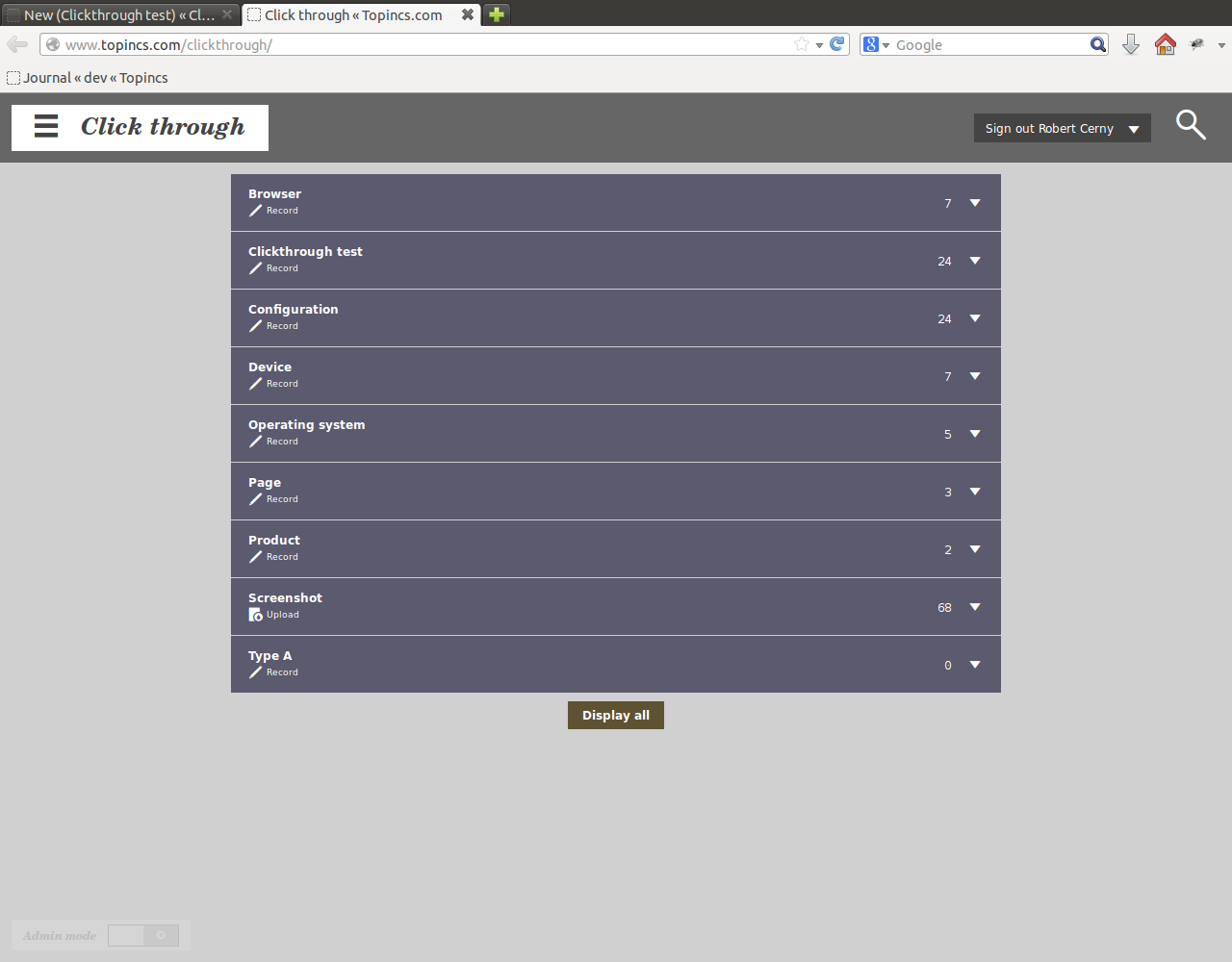Open the browser downloads arrow icon
1232x962 pixels.
1131,44
